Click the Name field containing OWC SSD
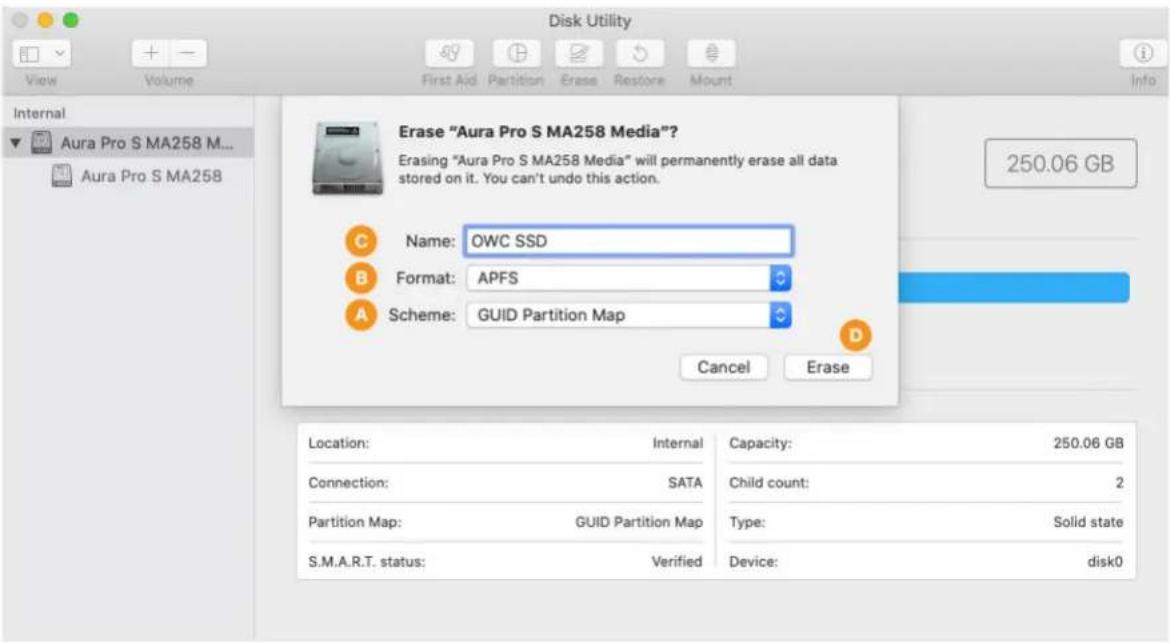1170x643 pixels. [628, 241]
